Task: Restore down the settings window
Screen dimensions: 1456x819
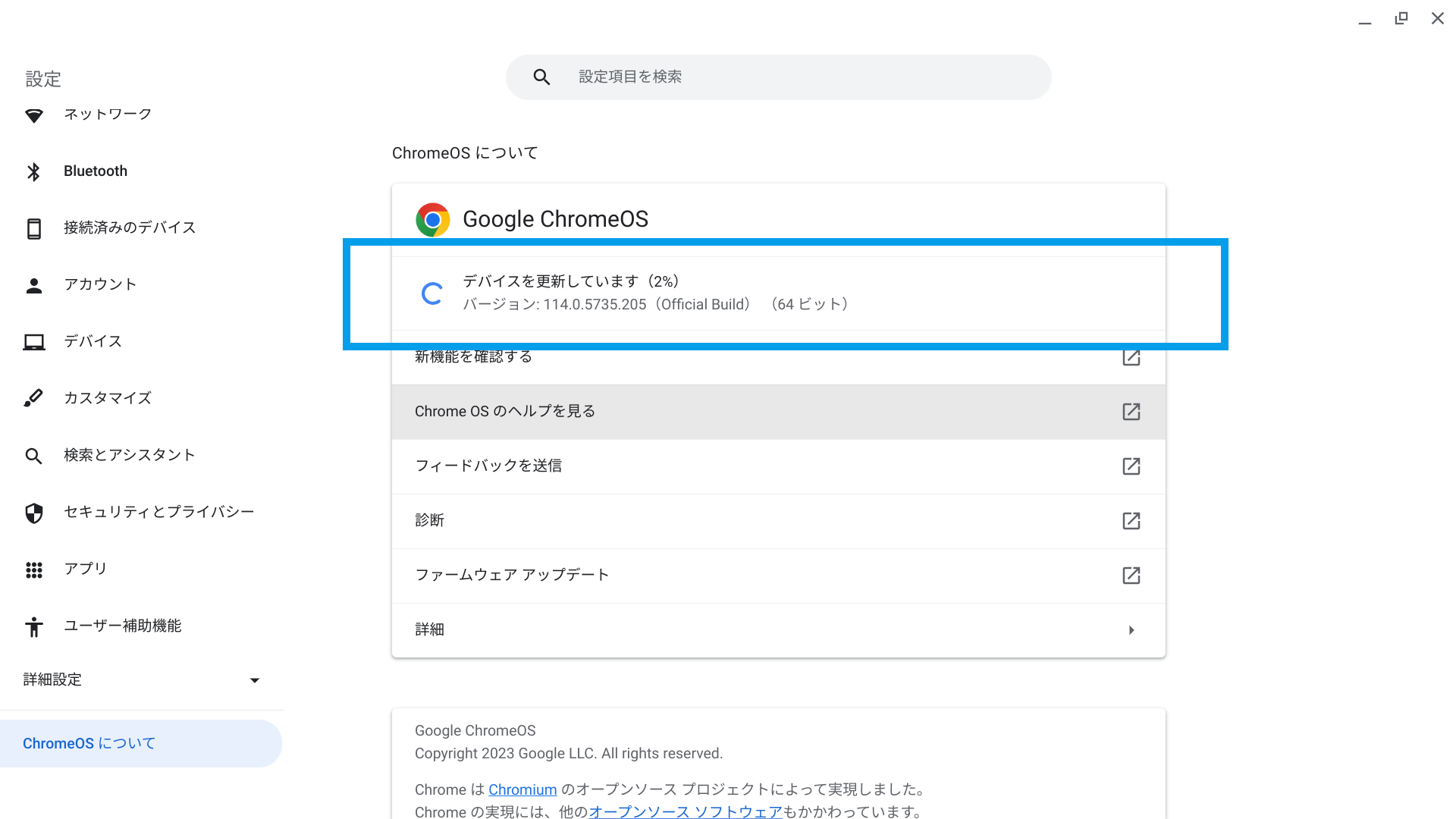Action: pyautogui.click(x=1401, y=18)
